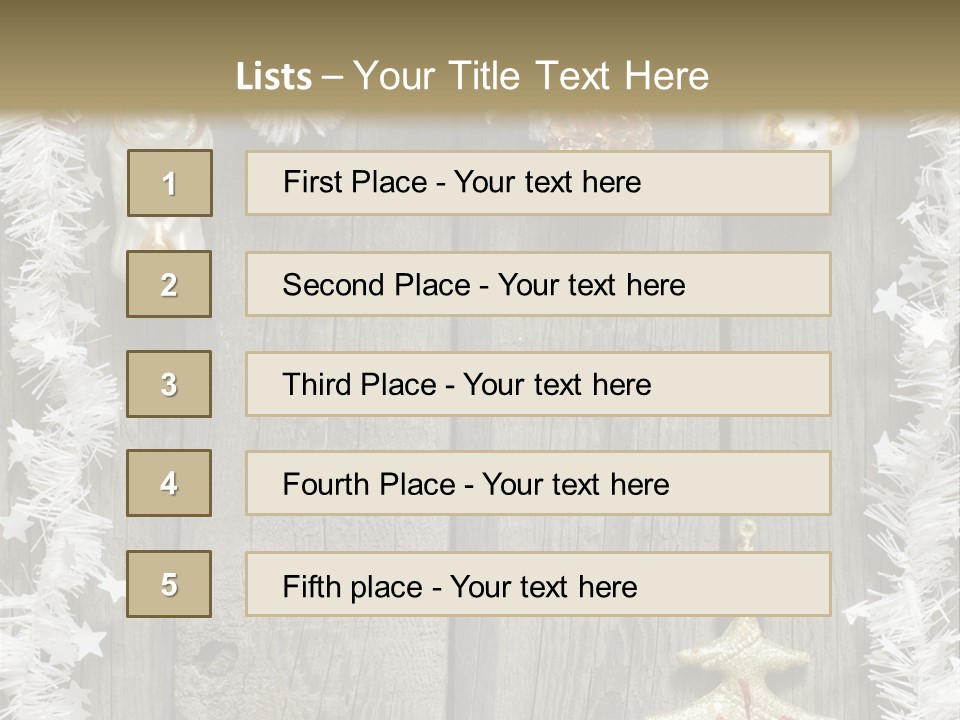
Task: Select the number 4 box
Action: click(169, 483)
